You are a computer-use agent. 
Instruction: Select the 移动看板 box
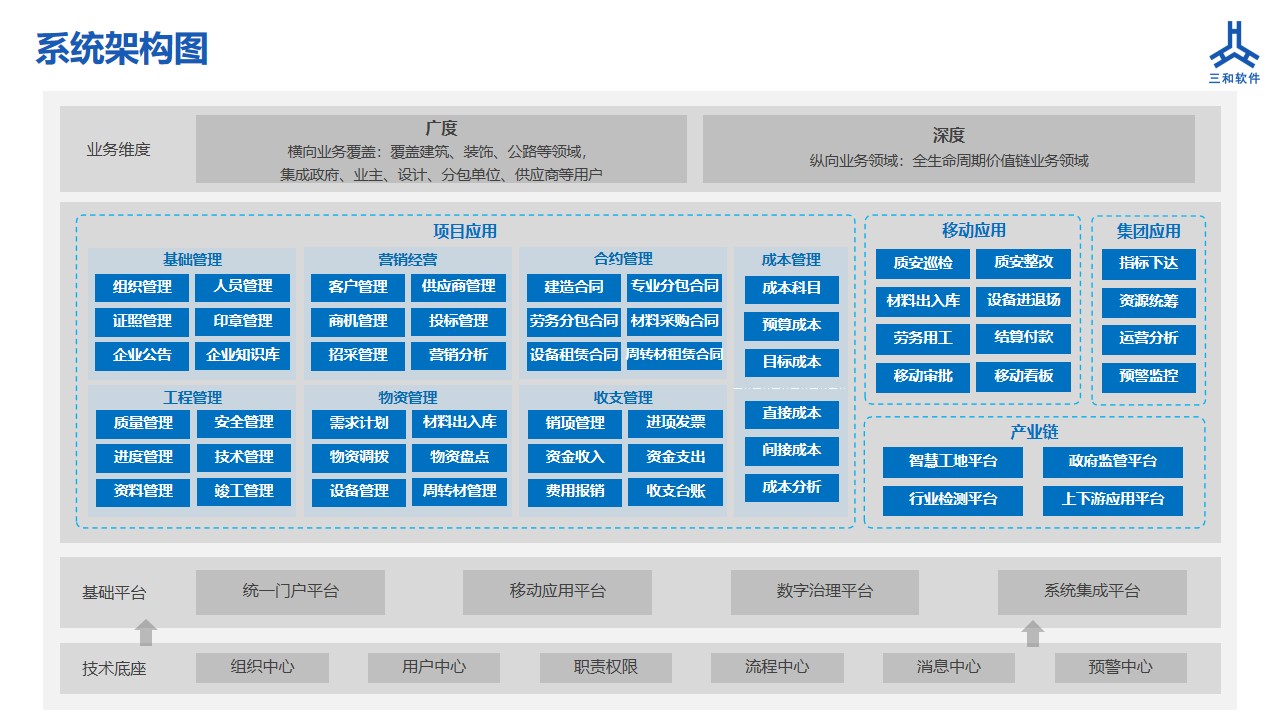1024,377
